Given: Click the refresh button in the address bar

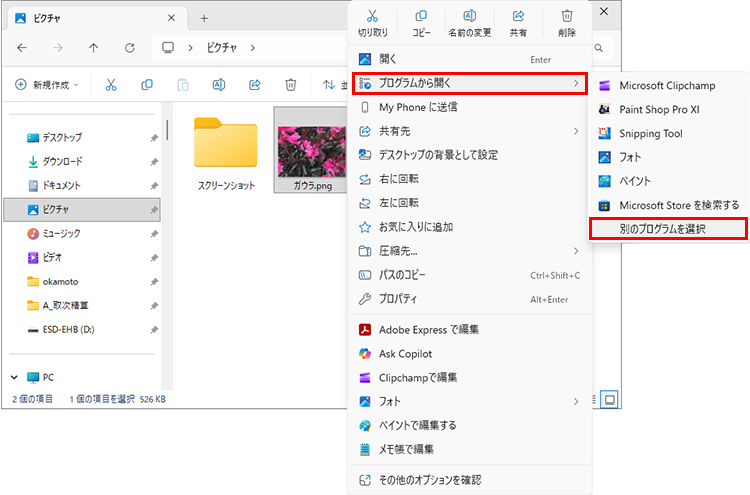Looking at the screenshot, I should [129, 47].
